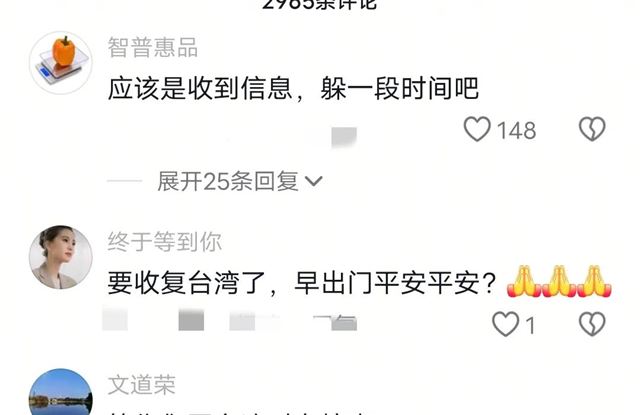Click the like count 1 under 终于等到你
The image size is (640, 415).
coord(530,326)
